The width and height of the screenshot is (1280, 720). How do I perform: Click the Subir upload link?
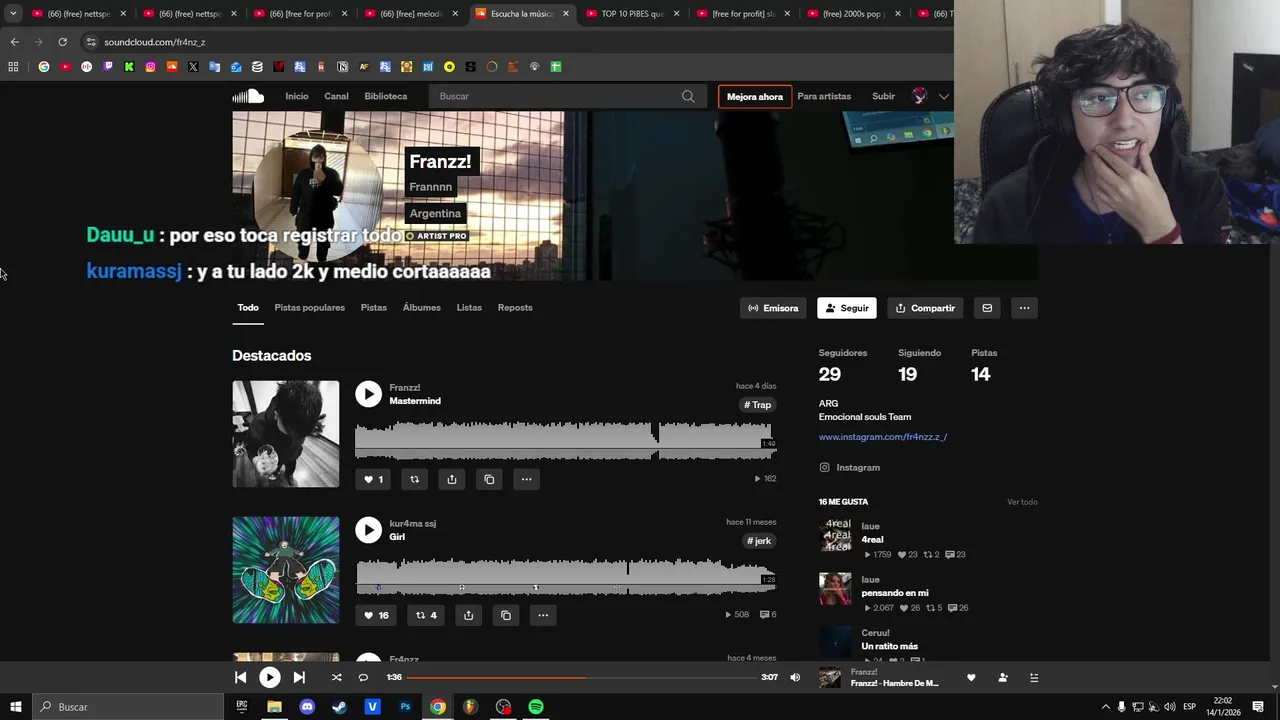[883, 96]
